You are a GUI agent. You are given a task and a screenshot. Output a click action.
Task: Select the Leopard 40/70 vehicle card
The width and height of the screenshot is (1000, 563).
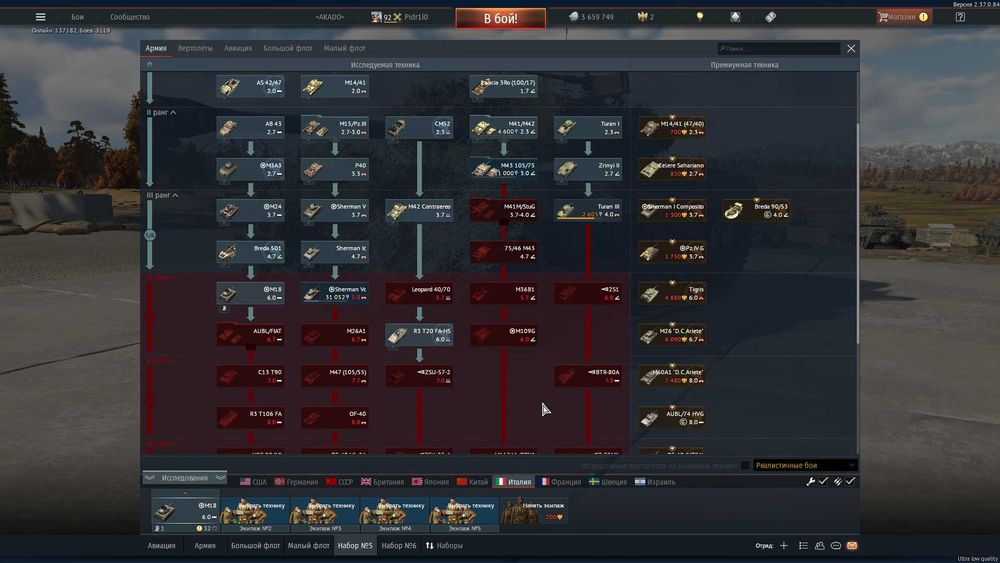419,293
